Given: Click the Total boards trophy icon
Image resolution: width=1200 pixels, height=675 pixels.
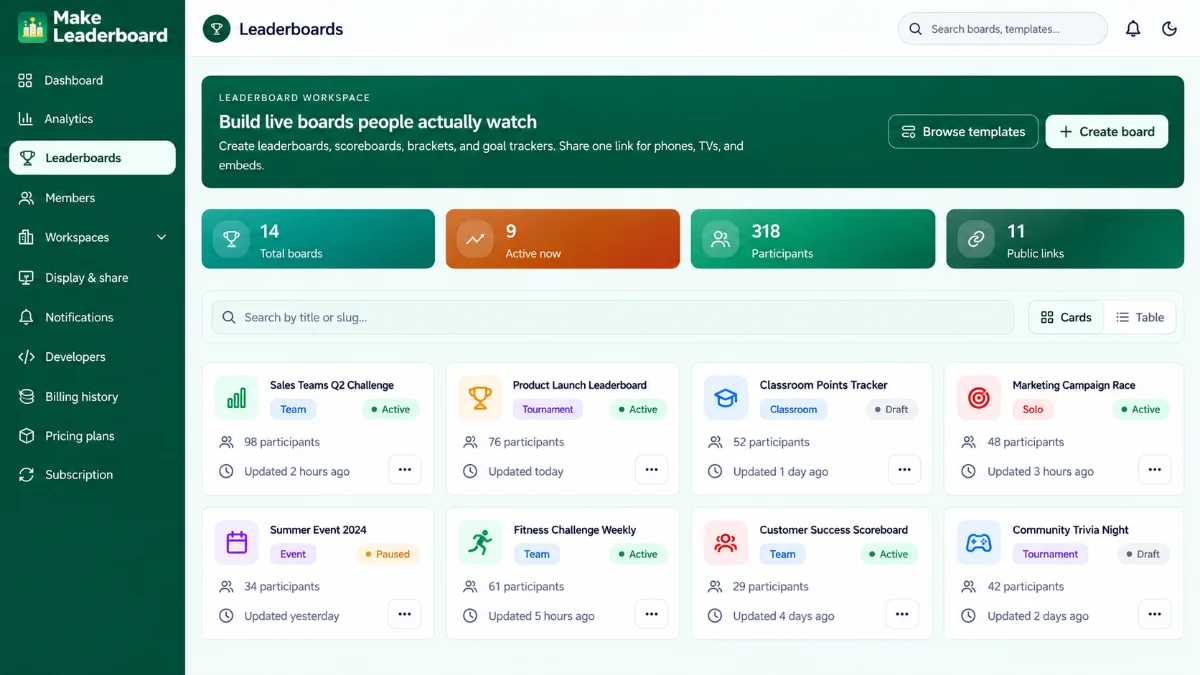Looking at the screenshot, I should pos(231,239).
